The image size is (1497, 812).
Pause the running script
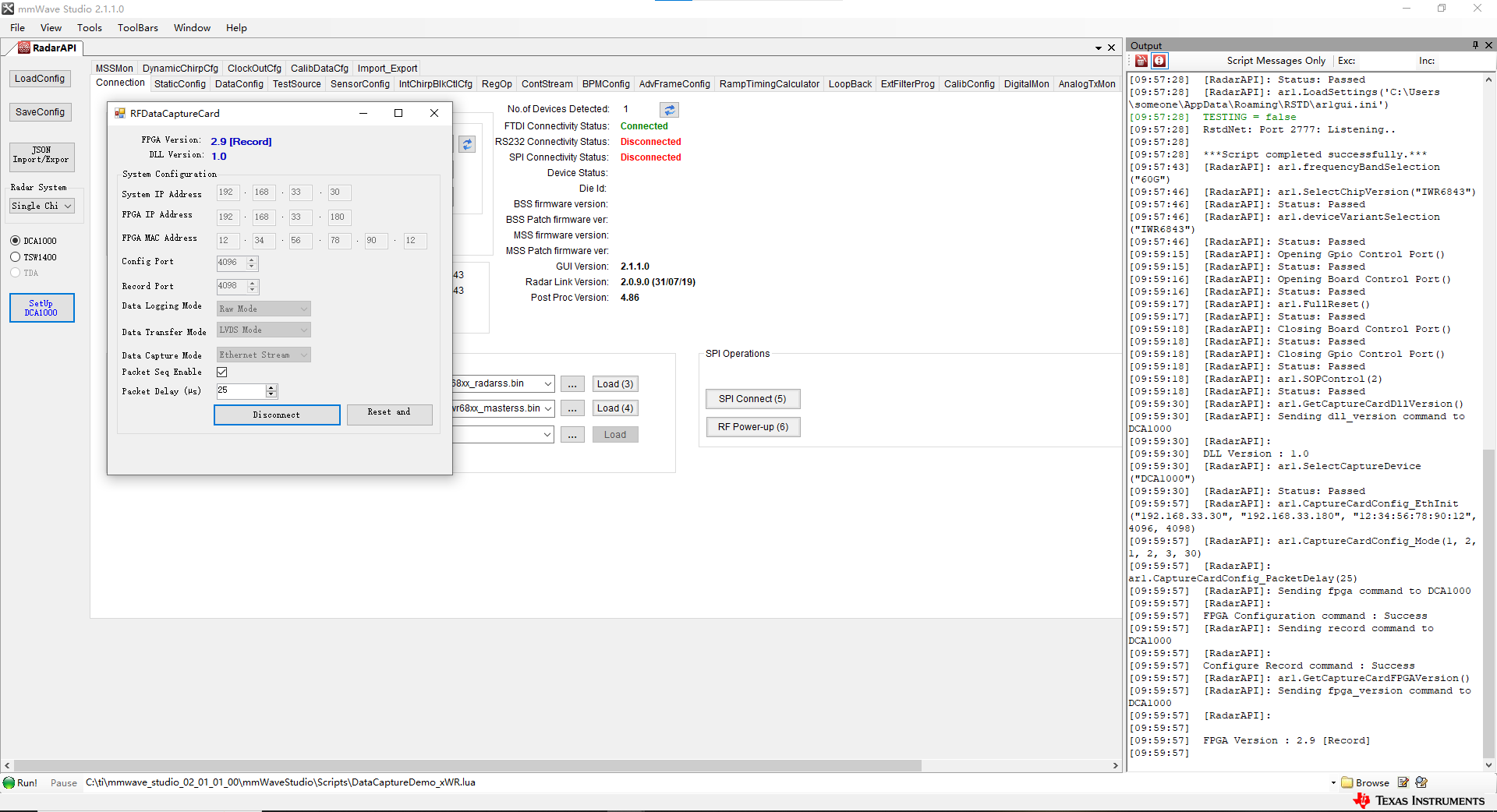64,783
